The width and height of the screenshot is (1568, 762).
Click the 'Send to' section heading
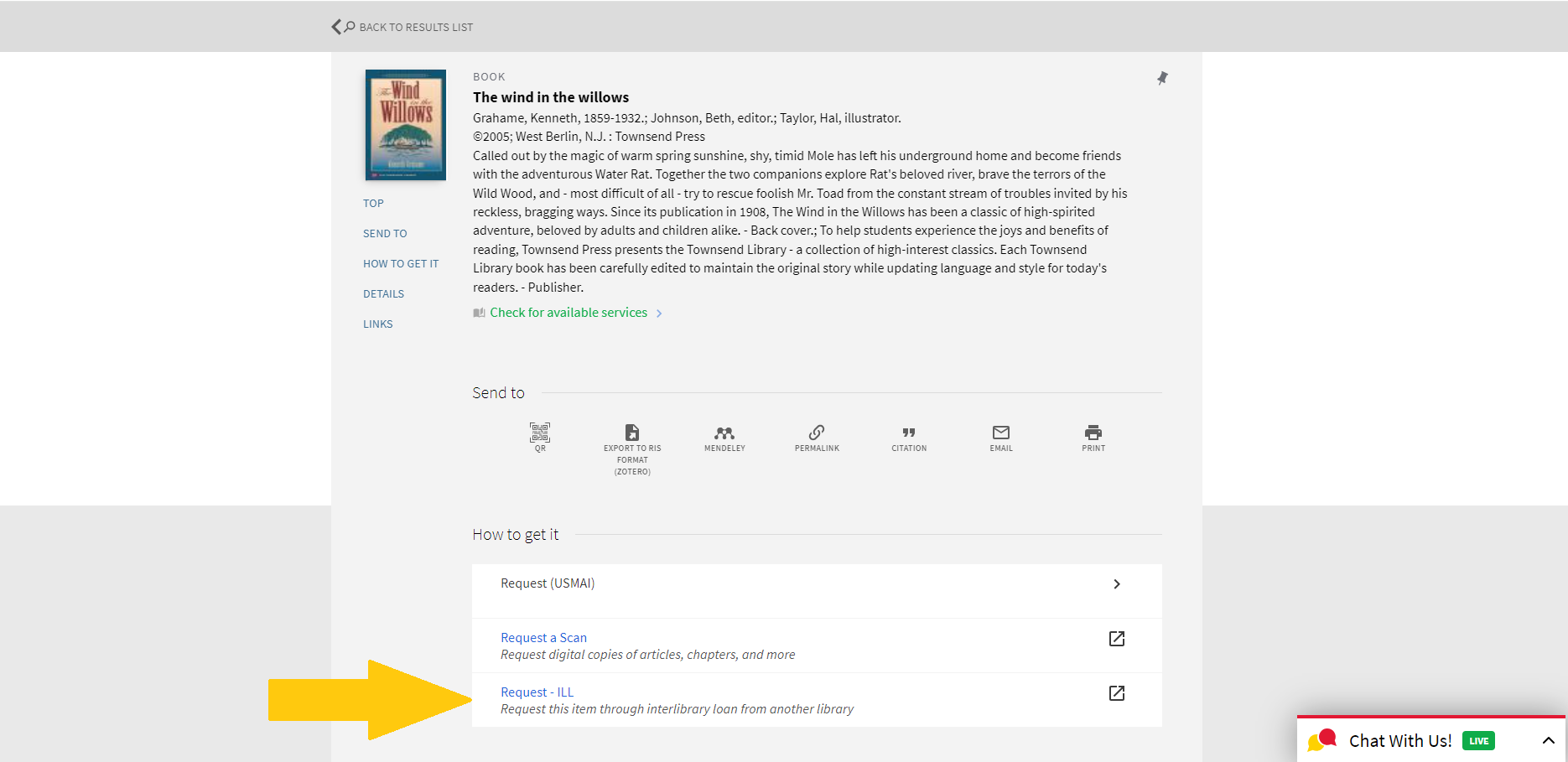[x=498, y=392]
